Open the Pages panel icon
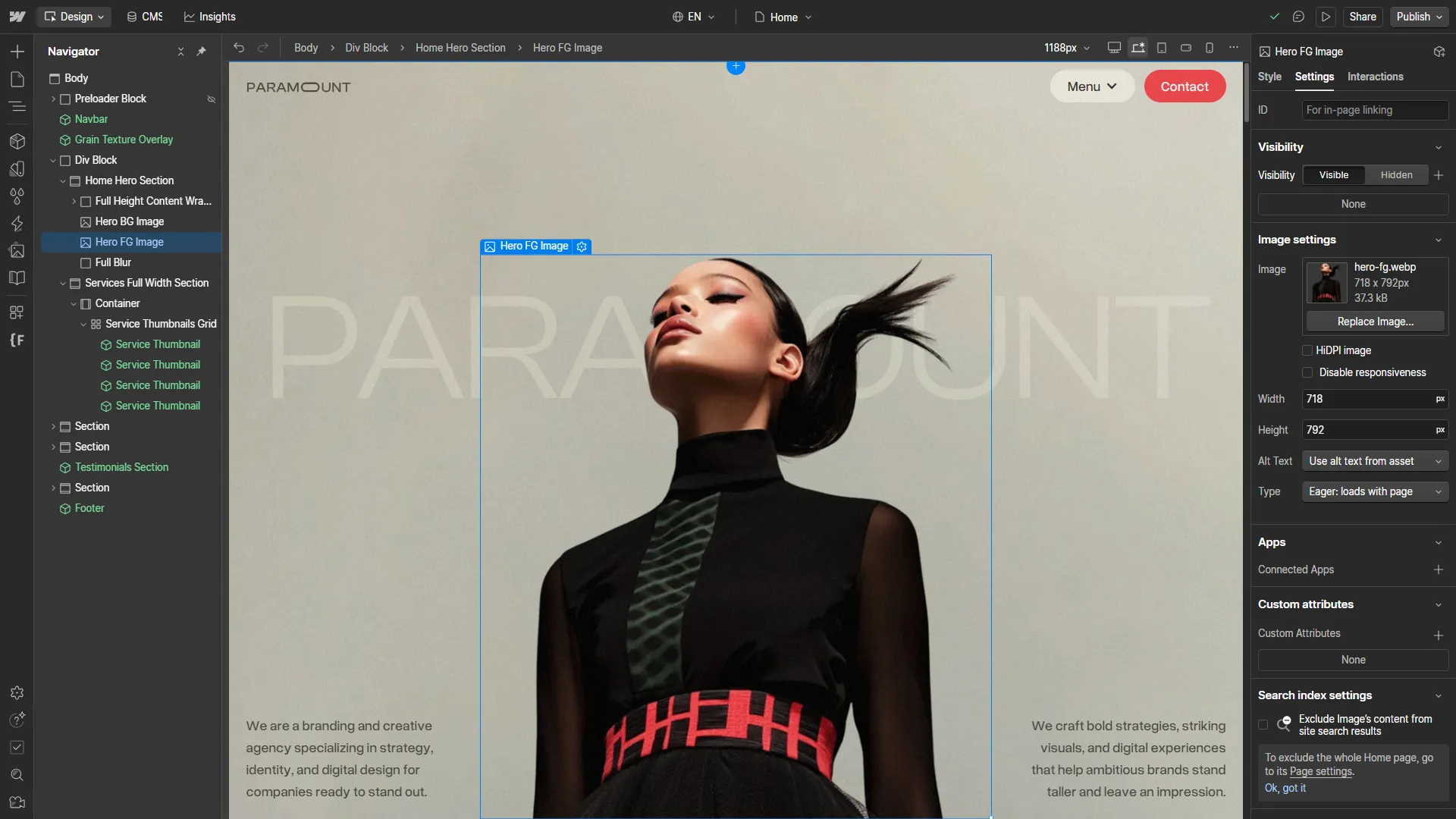Screen dimensions: 1456x819 pos(17,80)
